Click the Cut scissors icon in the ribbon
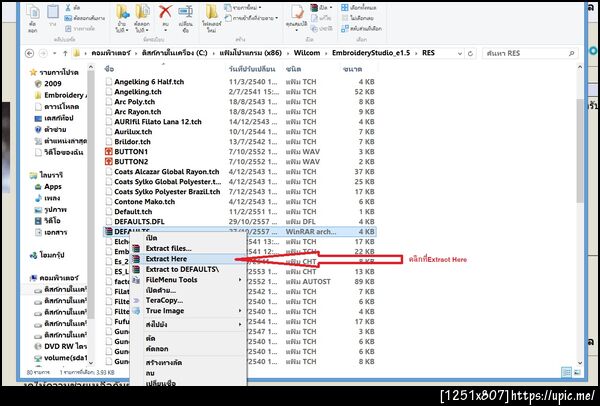The height and width of the screenshot is (406, 600). tap(68, 8)
